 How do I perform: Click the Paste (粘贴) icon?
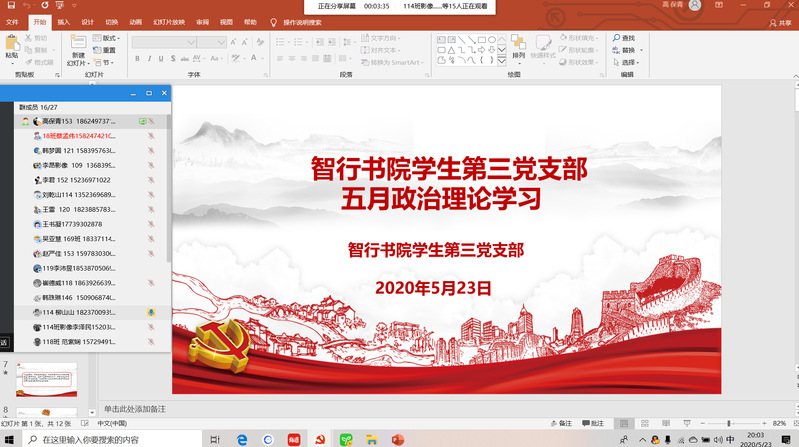[11, 45]
